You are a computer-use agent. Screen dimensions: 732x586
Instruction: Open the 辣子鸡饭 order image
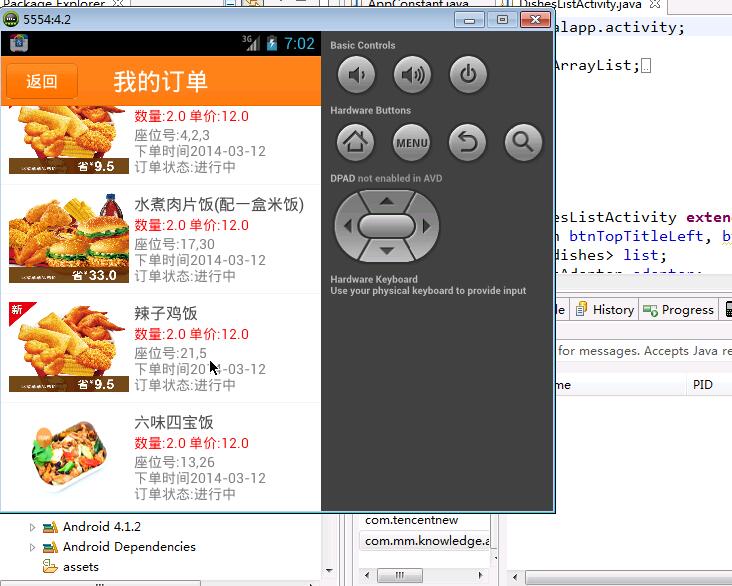[69, 347]
